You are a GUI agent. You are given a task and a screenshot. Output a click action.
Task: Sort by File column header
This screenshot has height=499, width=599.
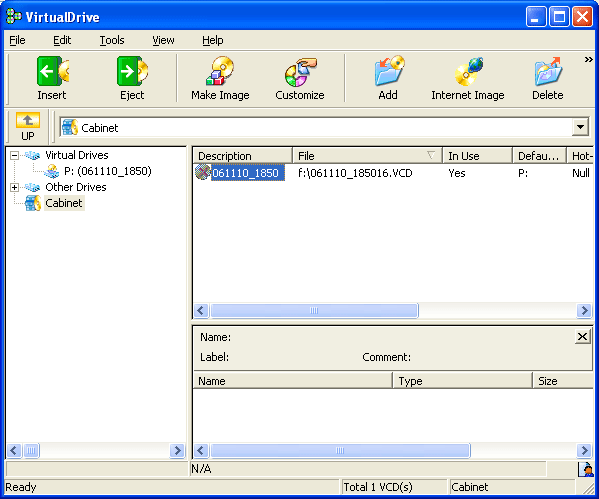367,156
